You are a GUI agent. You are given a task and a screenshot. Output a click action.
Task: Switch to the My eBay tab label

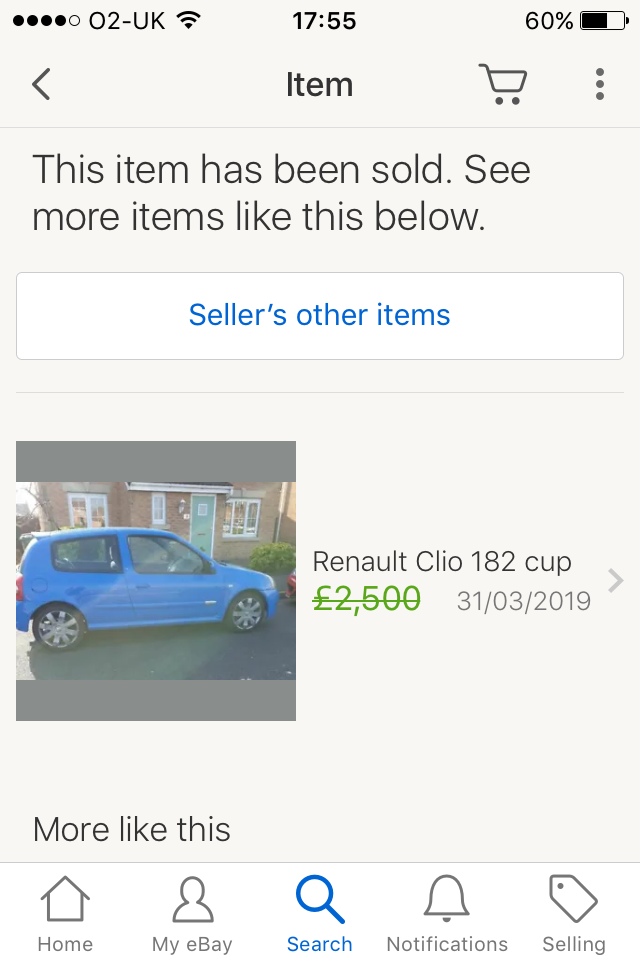[192, 944]
